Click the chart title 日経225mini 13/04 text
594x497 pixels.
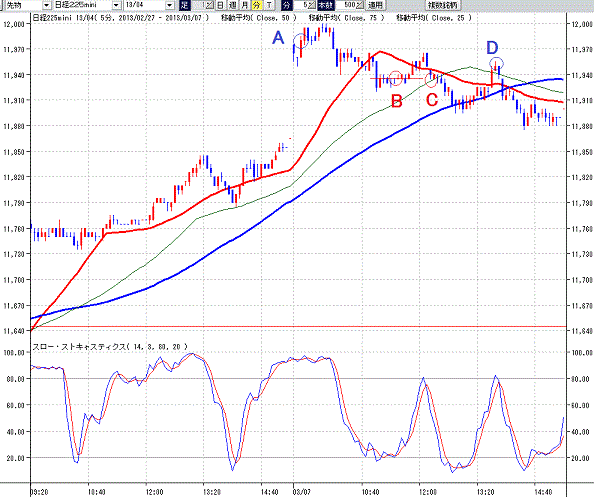[x=63, y=18]
